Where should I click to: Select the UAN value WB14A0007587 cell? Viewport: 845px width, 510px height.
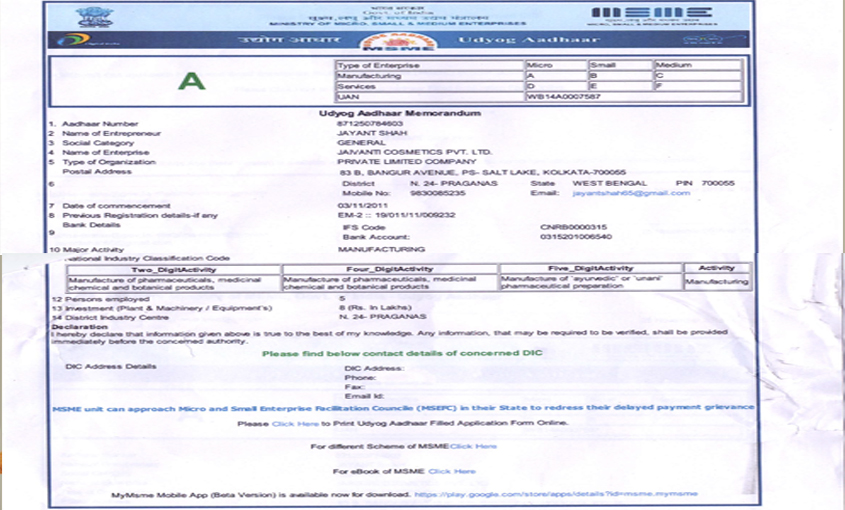[559, 97]
